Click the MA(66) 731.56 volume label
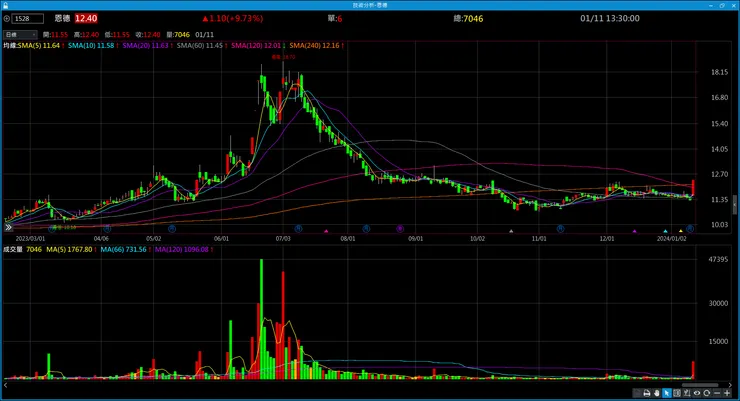The width and height of the screenshot is (740, 401). tap(126, 250)
